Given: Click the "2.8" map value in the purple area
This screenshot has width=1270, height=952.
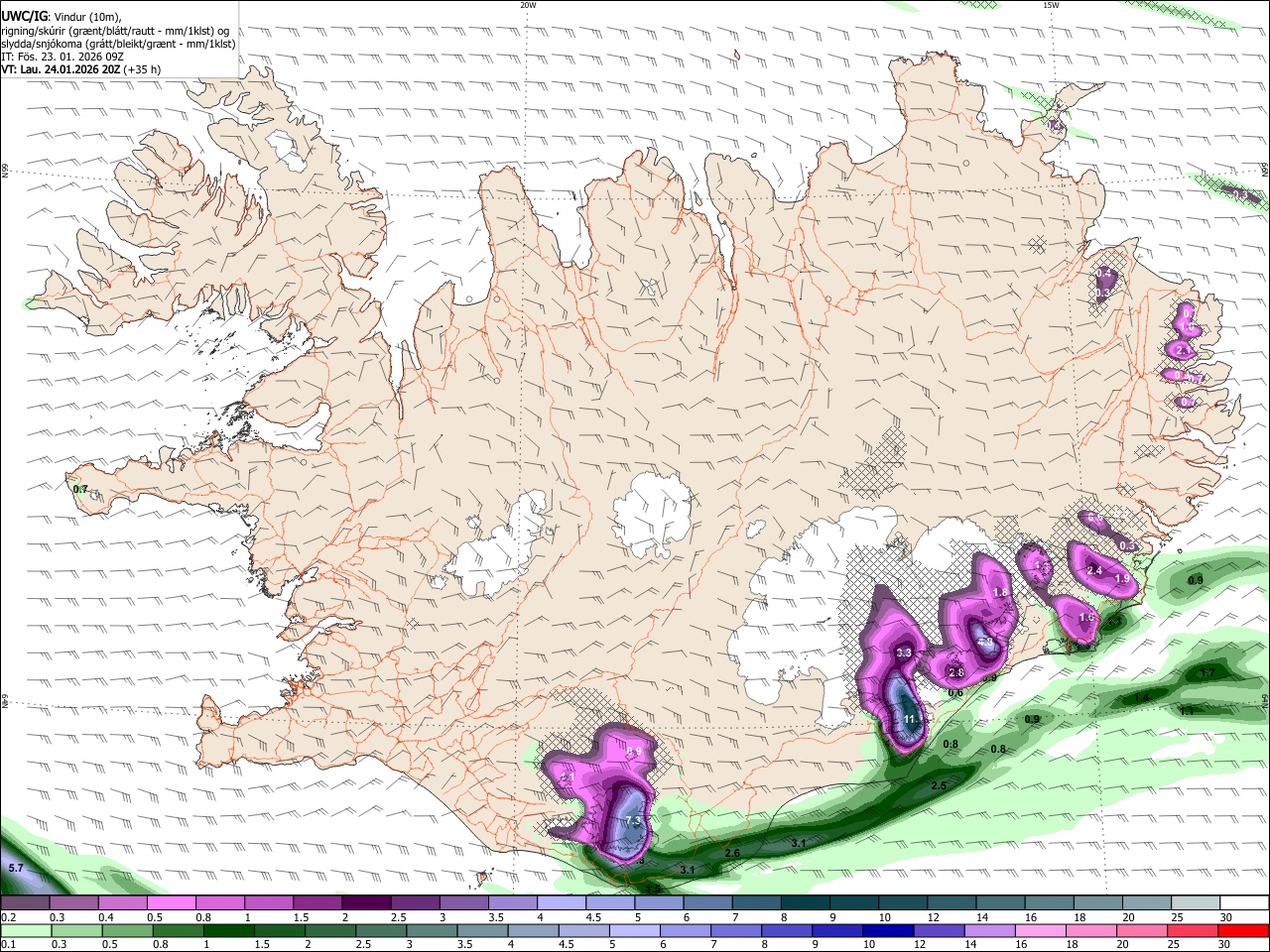Looking at the screenshot, I should (956, 672).
